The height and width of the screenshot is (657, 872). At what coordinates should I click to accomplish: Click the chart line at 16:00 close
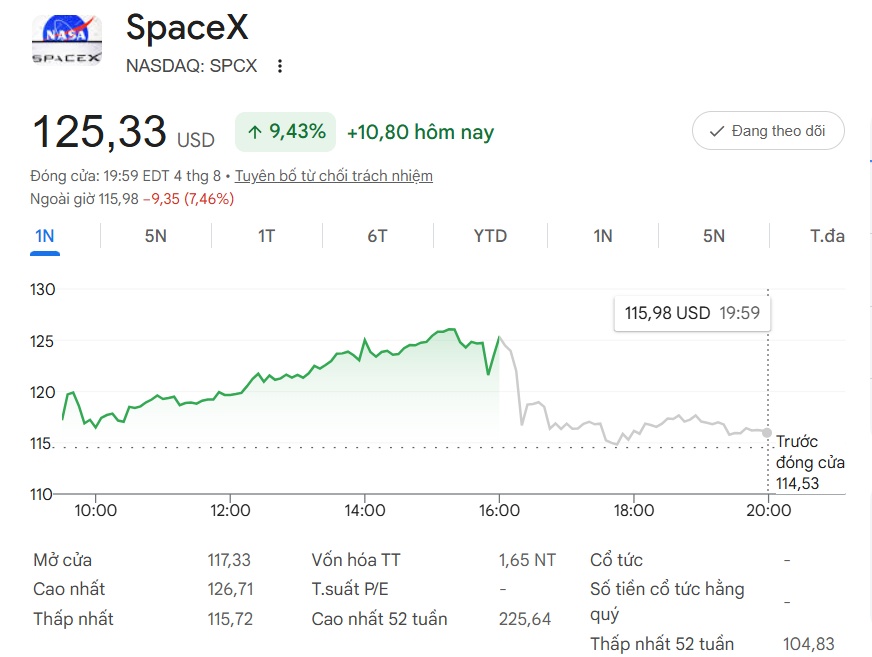[499, 337]
